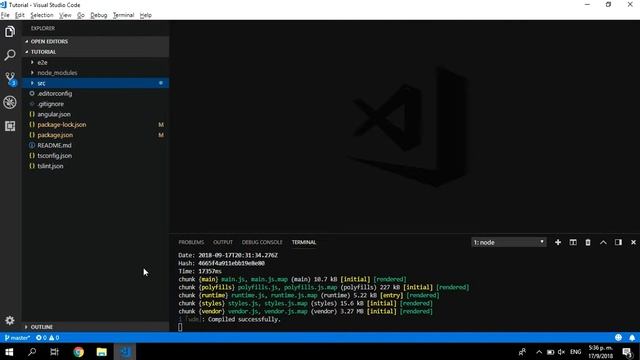This screenshot has width=640, height=360.
Task: Open the Debug view icon
Action: (10, 102)
